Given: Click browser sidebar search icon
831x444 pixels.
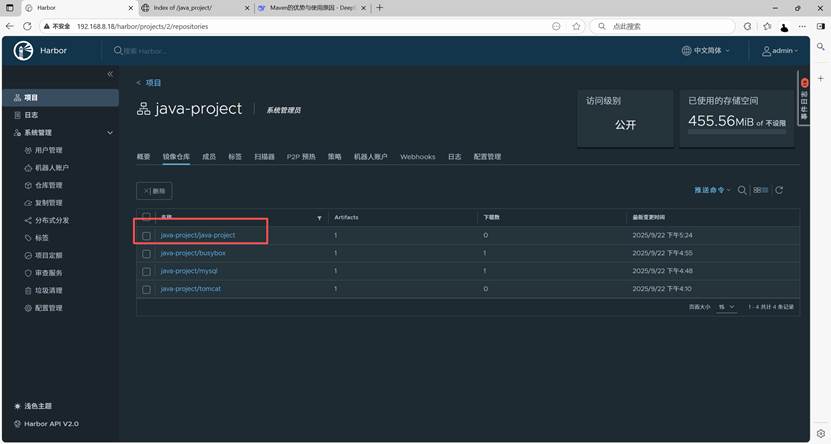Looking at the screenshot, I should point(820,47).
